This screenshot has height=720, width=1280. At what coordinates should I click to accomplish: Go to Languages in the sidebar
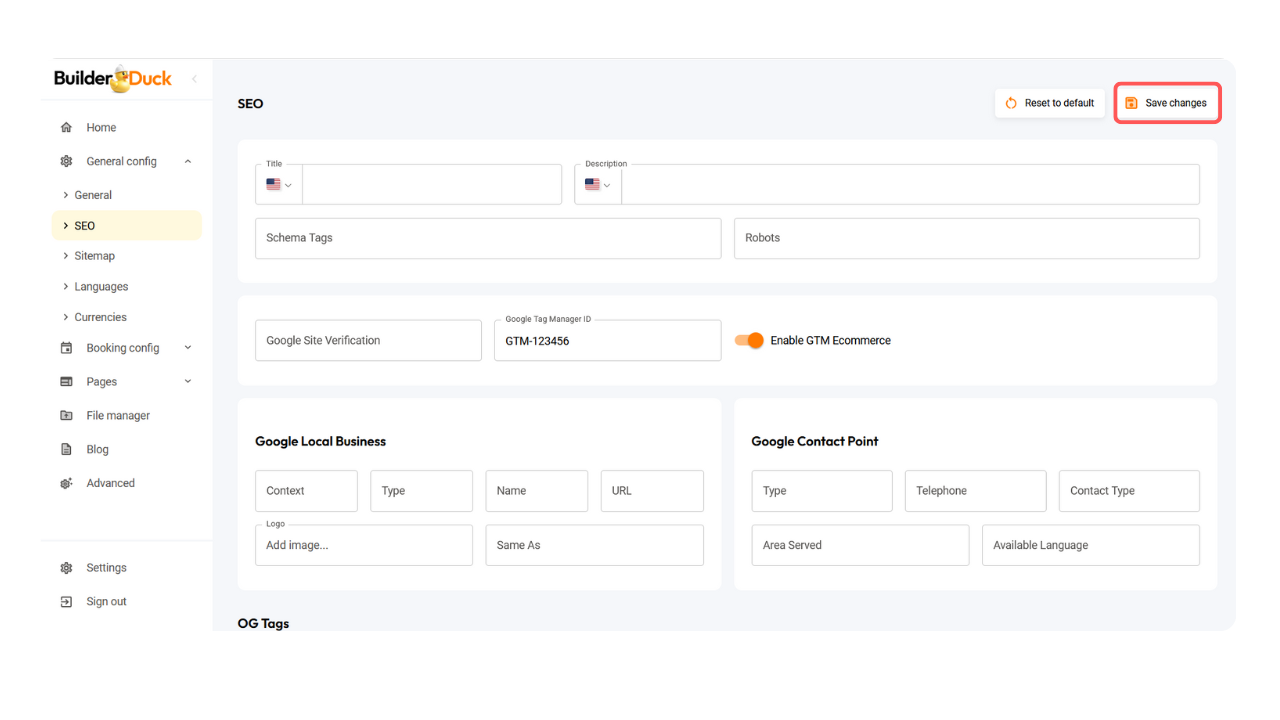coord(101,287)
